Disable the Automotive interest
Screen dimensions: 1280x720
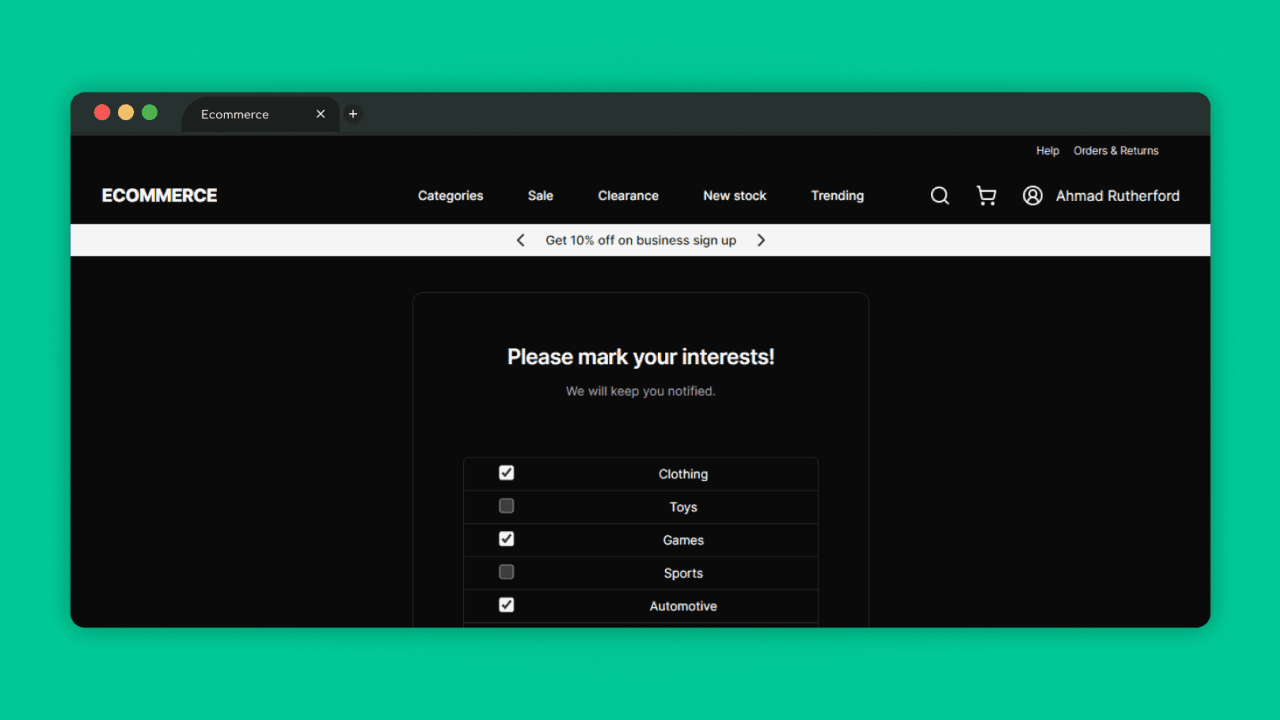click(x=506, y=604)
